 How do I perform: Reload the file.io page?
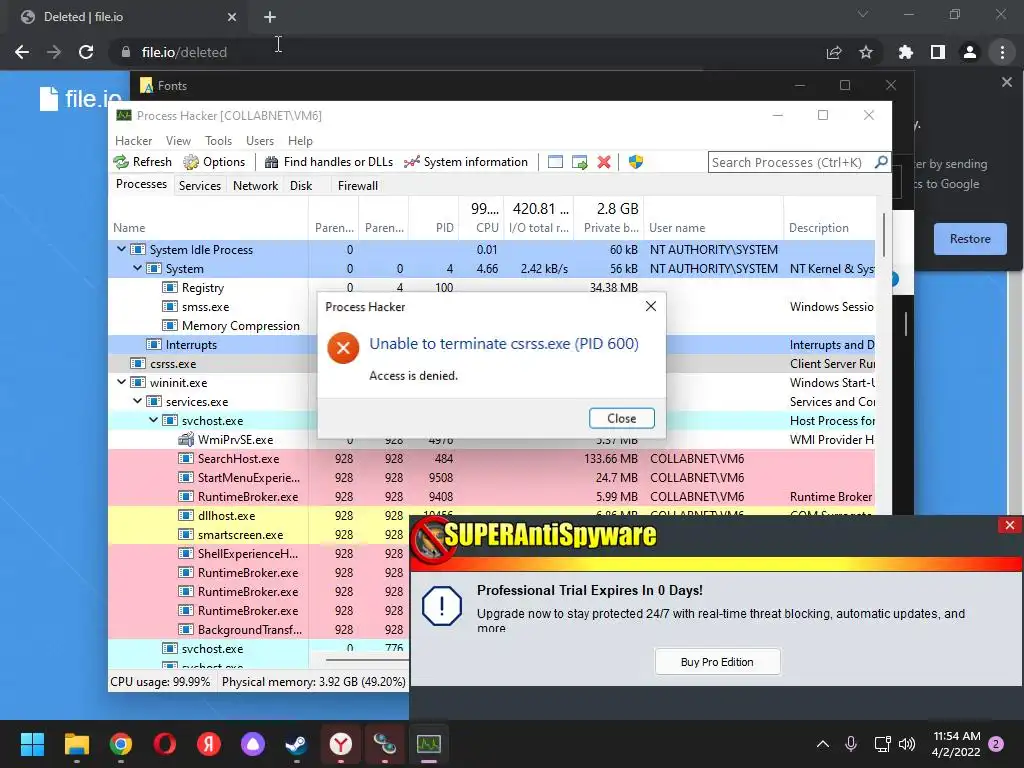click(x=86, y=52)
